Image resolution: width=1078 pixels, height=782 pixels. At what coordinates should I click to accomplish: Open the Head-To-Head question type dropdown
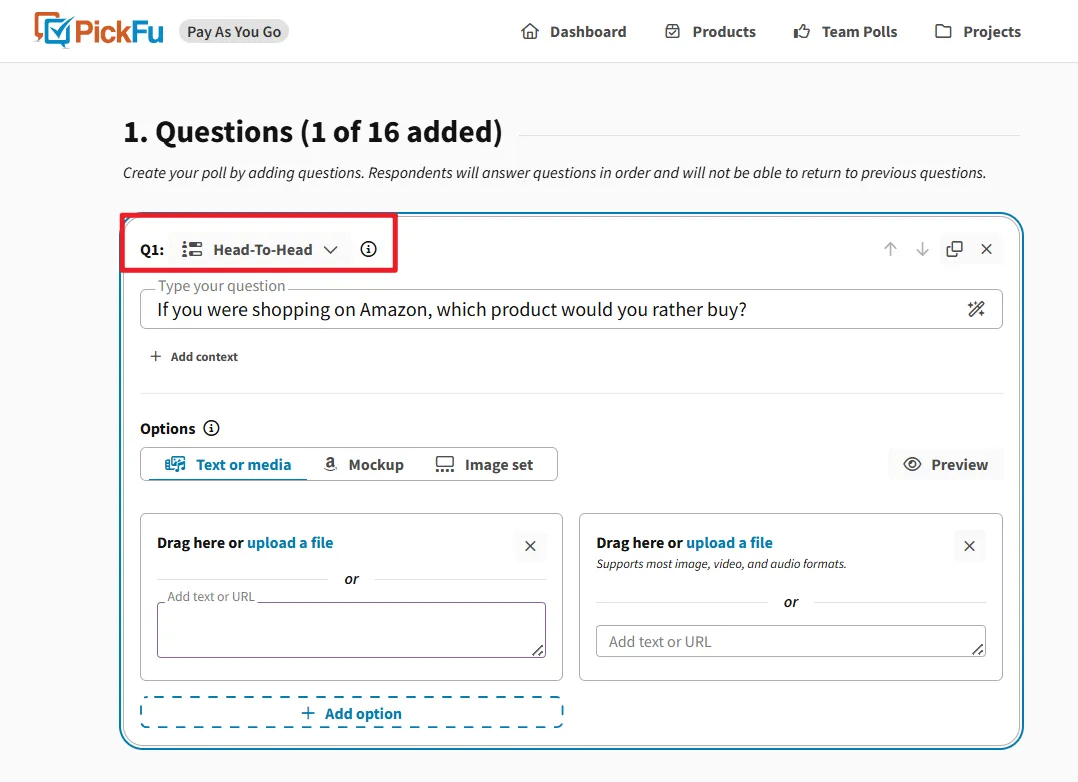point(262,249)
